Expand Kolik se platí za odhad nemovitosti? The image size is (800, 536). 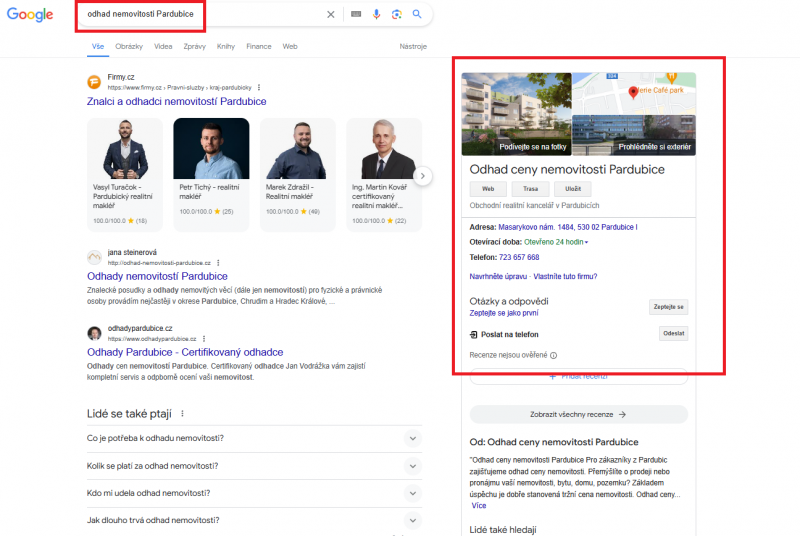pyautogui.click(x=254, y=466)
